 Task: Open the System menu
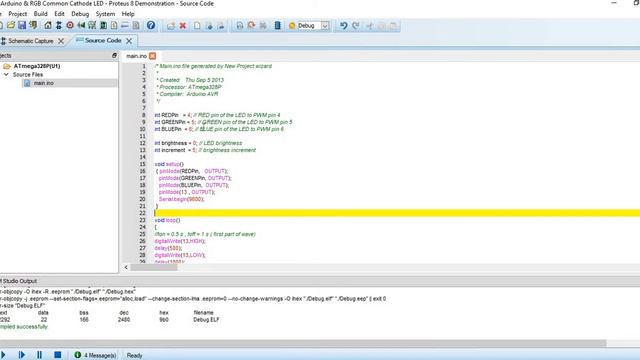[105, 14]
